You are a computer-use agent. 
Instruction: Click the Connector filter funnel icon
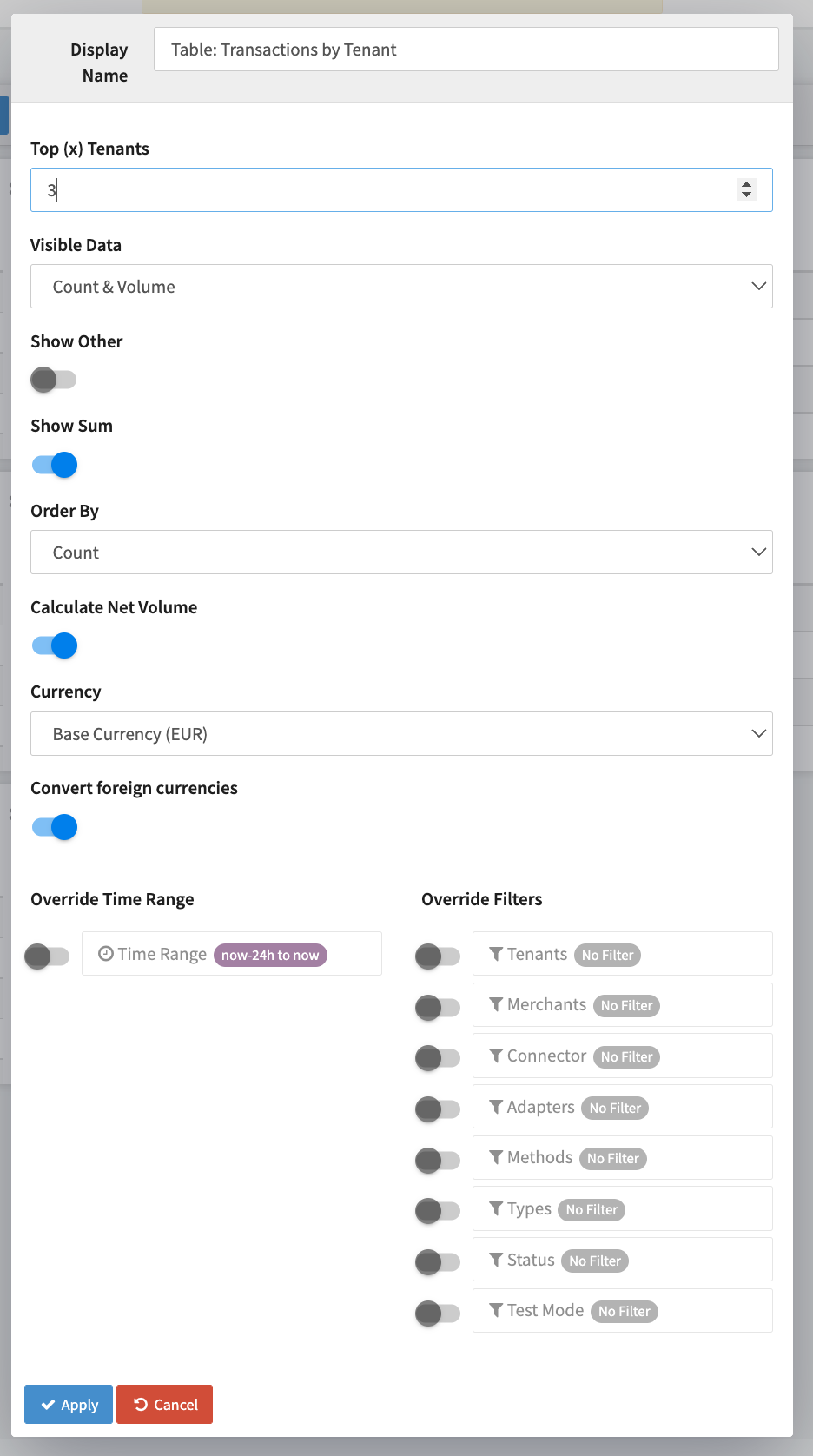[x=496, y=1056]
